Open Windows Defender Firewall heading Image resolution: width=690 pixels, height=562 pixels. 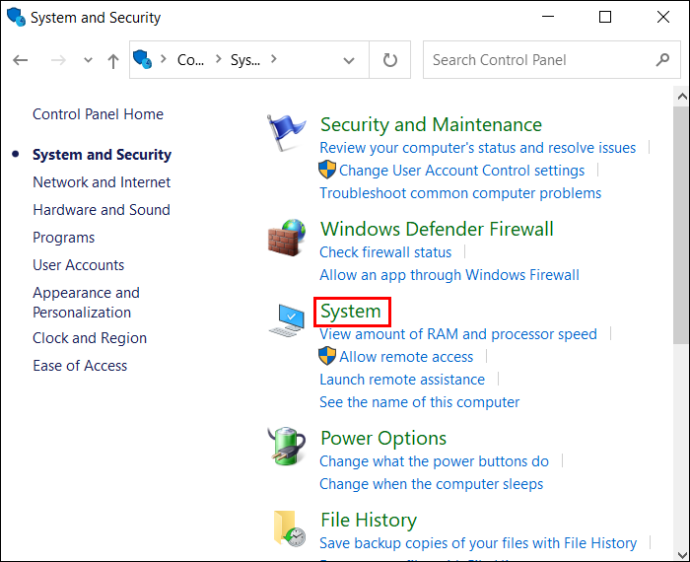point(437,229)
